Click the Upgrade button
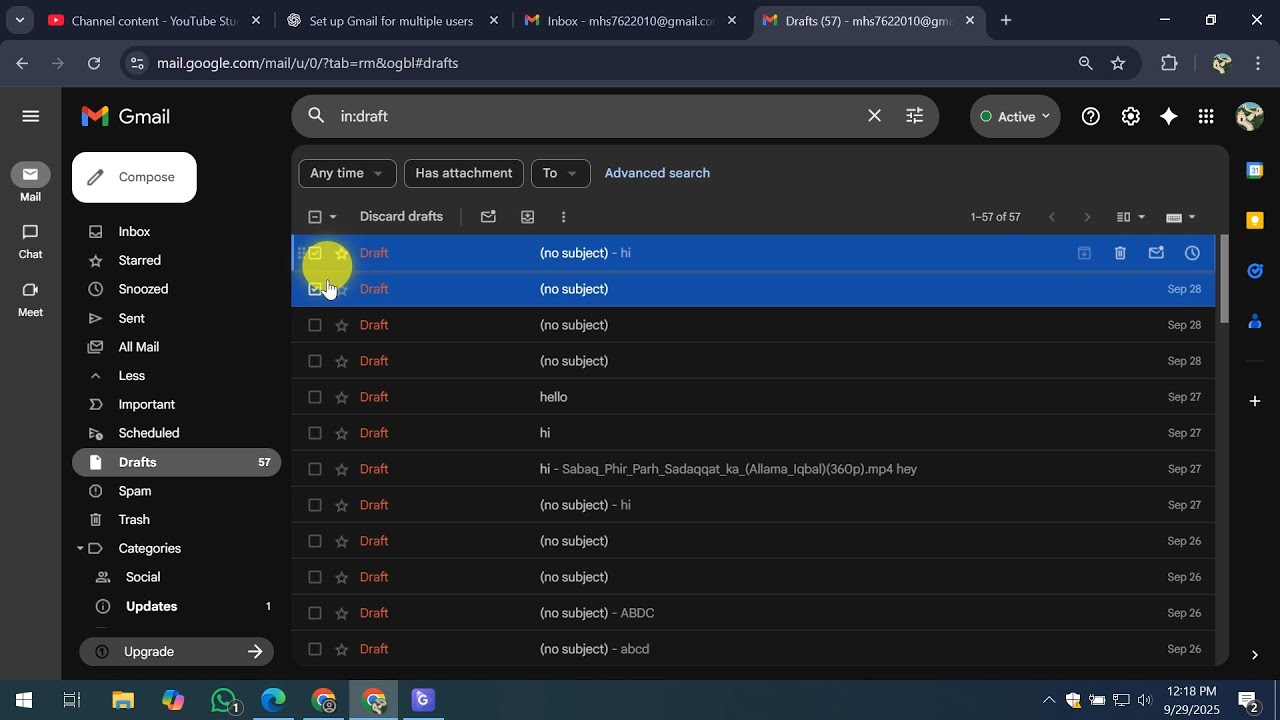Screen dimensions: 1280x720 tap(178, 652)
